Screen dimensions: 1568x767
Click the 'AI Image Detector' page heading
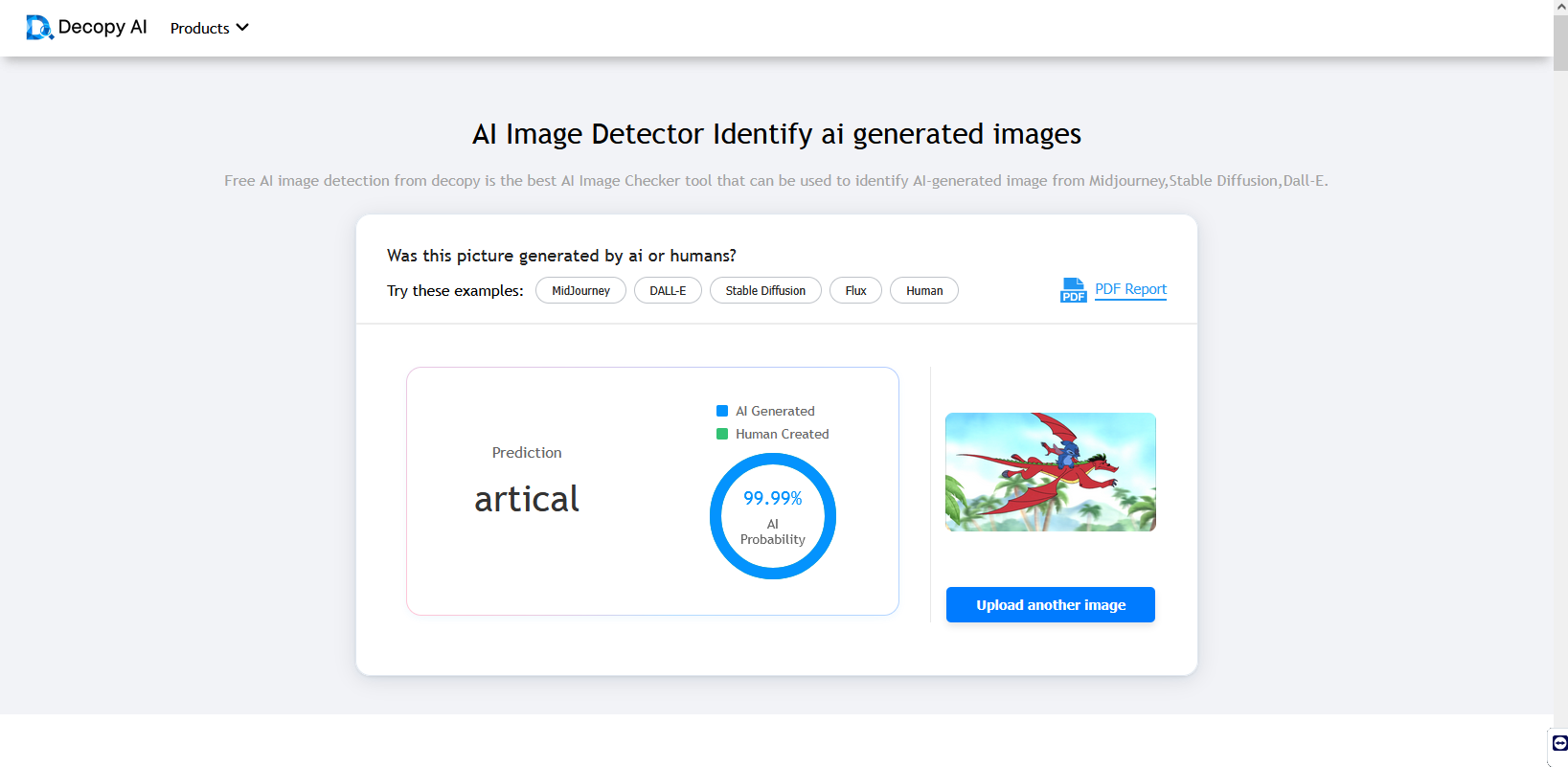[x=777, y=134]
